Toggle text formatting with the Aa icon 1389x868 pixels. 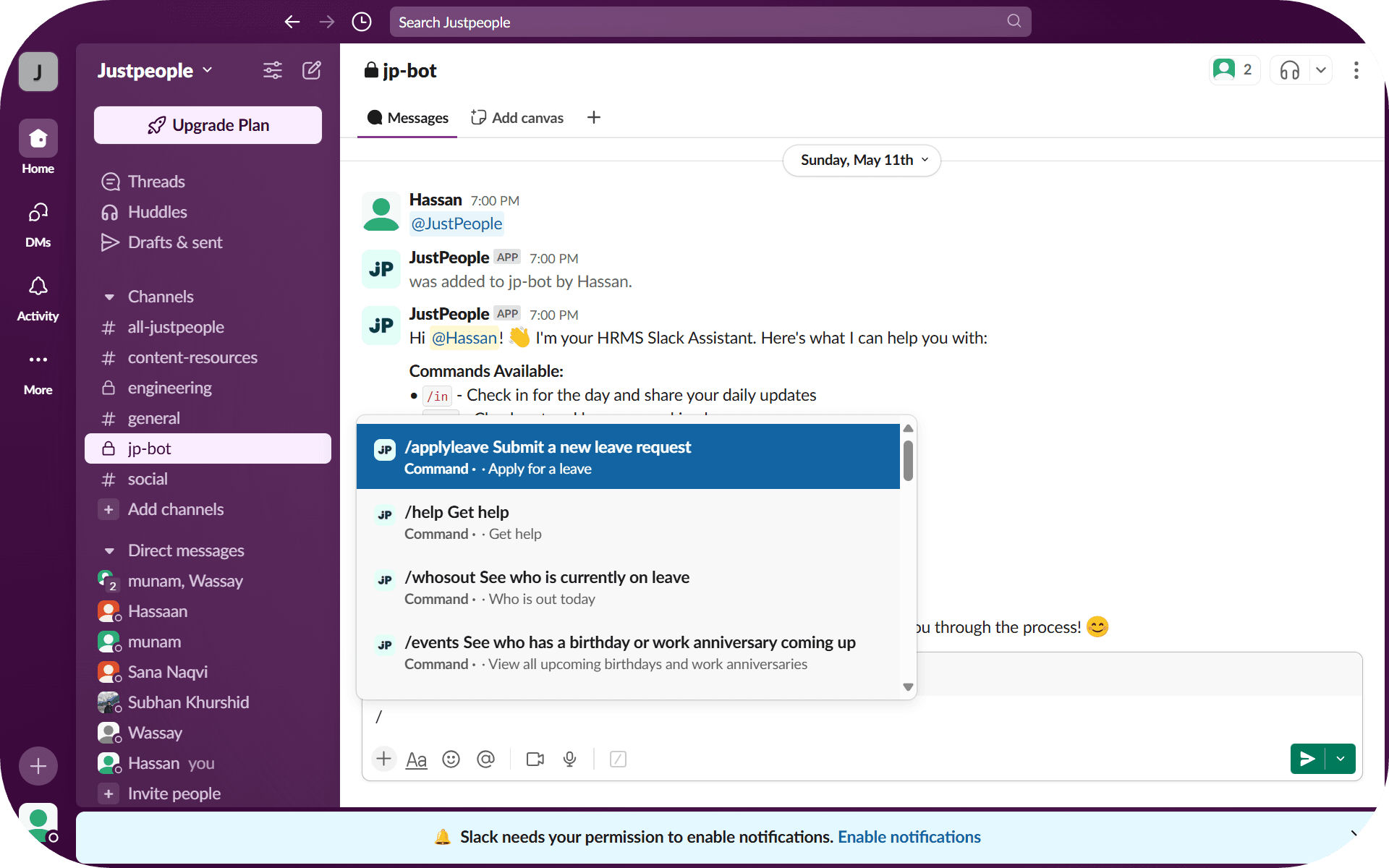pyautogui.click(x=416, y=759)
